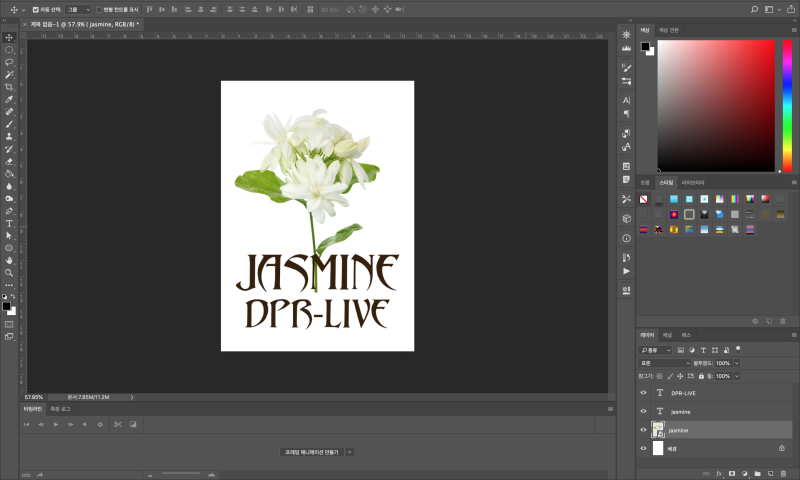Select the Magic Wand tool

[x=9, y=74]
